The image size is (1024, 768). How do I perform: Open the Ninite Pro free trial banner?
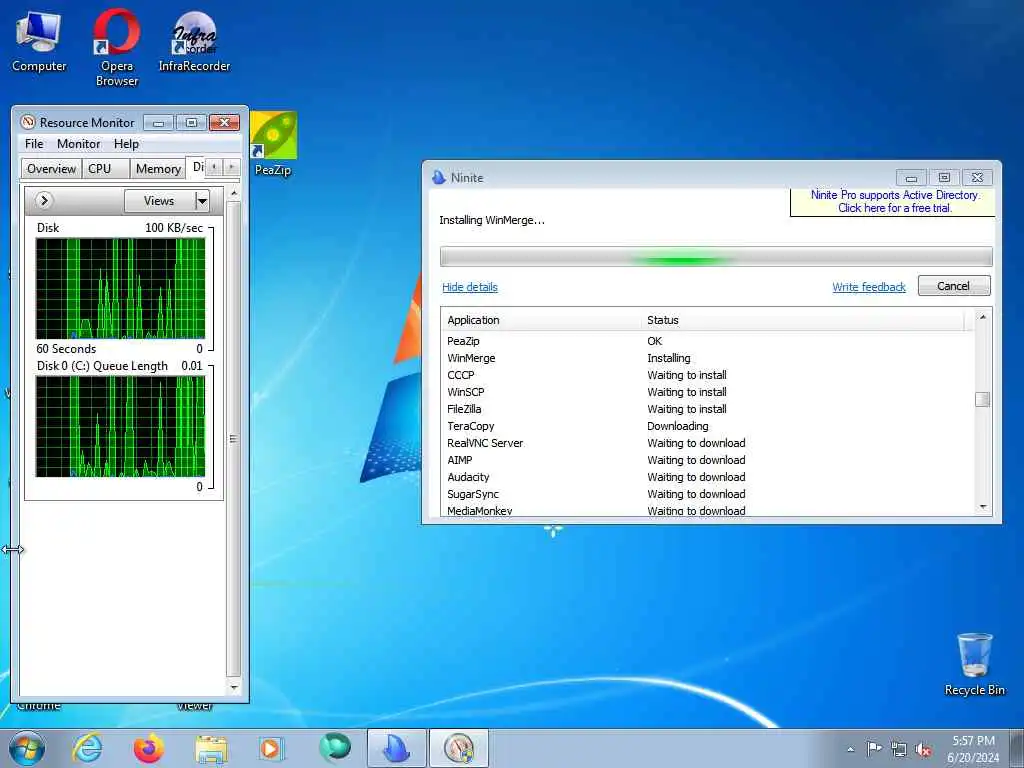pyautogui.click(x=894, y=202)
